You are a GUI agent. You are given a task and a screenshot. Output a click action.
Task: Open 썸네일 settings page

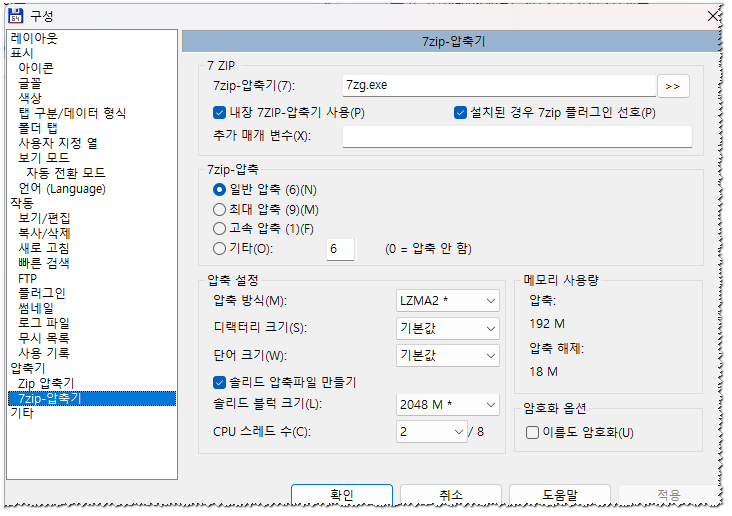(36, 308)
